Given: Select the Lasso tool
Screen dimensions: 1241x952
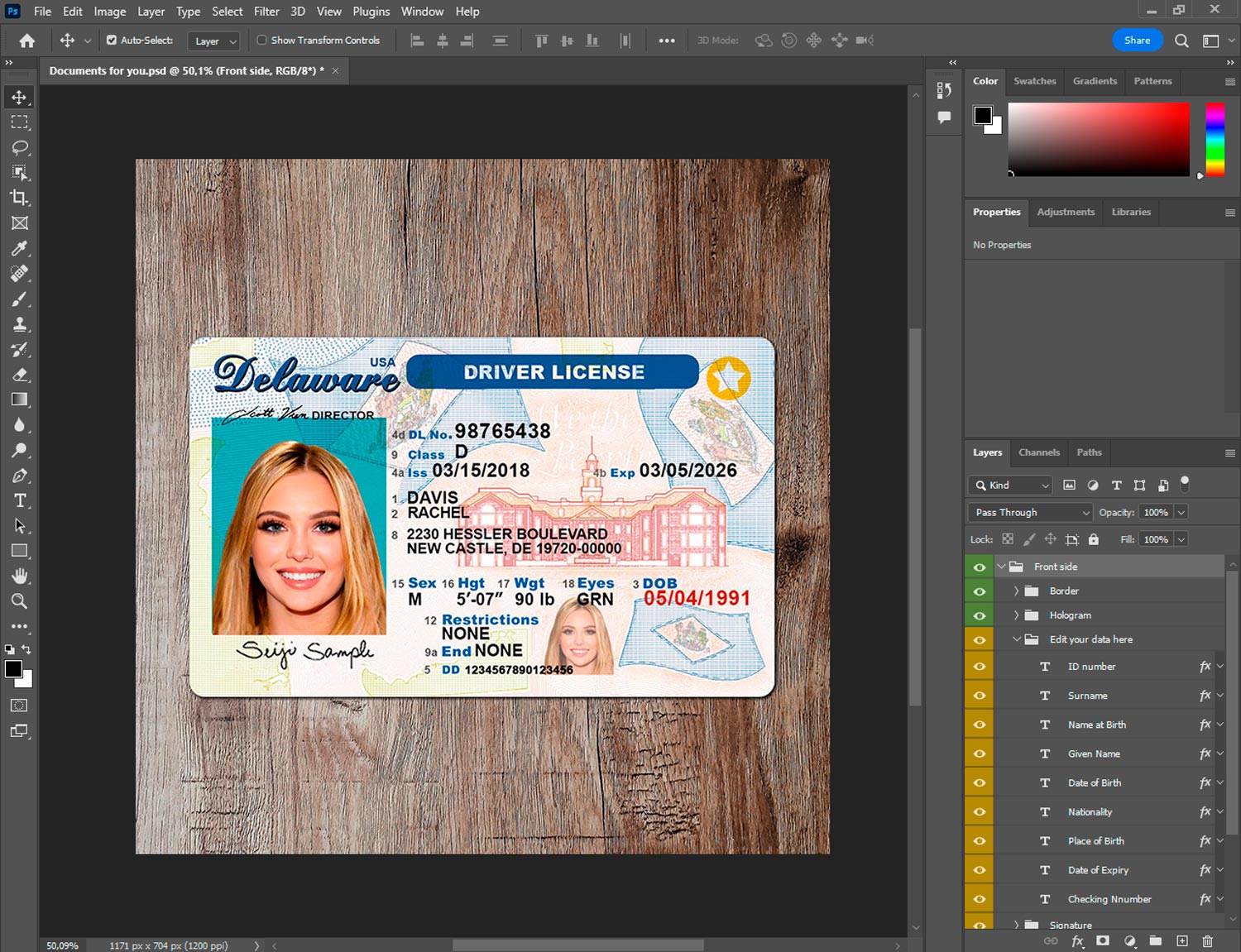Looking at the screenshot, I should [x=20, y=147].
